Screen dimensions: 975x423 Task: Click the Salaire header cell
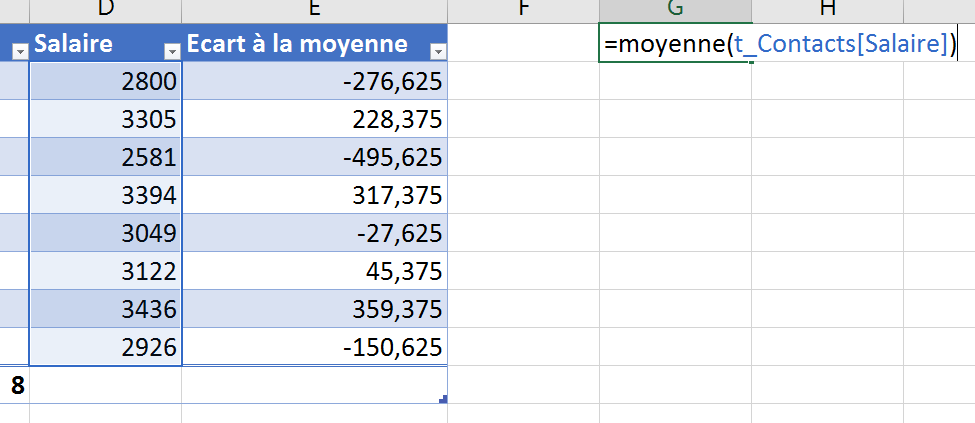106,43
